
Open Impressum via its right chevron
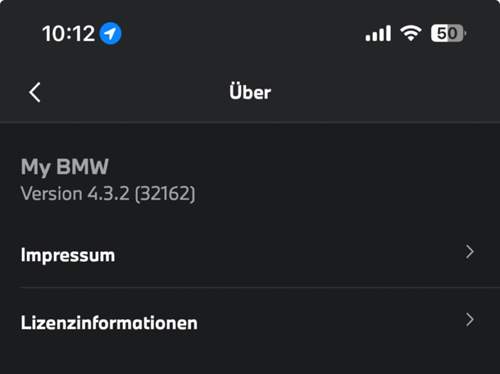click(470, 252)
